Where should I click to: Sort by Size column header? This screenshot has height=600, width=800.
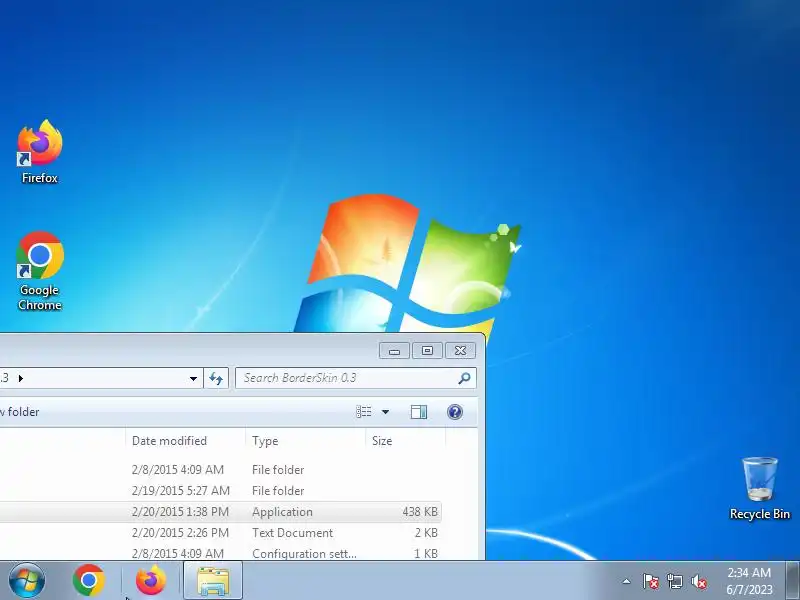click(406, 441)
